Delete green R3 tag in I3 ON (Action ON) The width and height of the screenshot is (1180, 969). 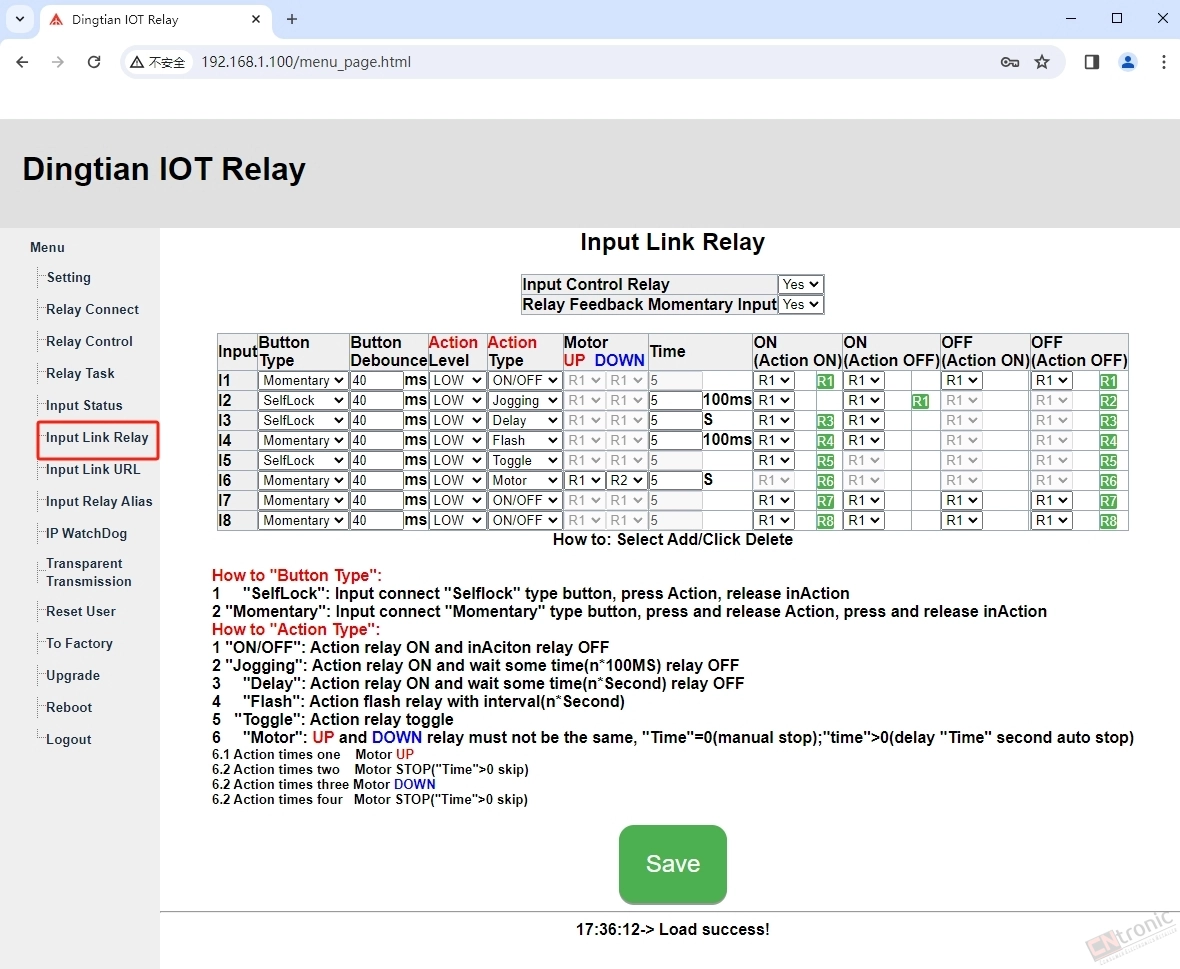[825, 421]
